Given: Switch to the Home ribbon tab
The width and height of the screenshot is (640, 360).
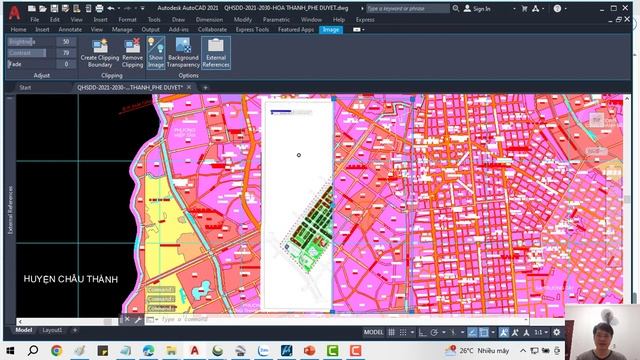Looking at the screenshot, I should [x=18, y=29].
